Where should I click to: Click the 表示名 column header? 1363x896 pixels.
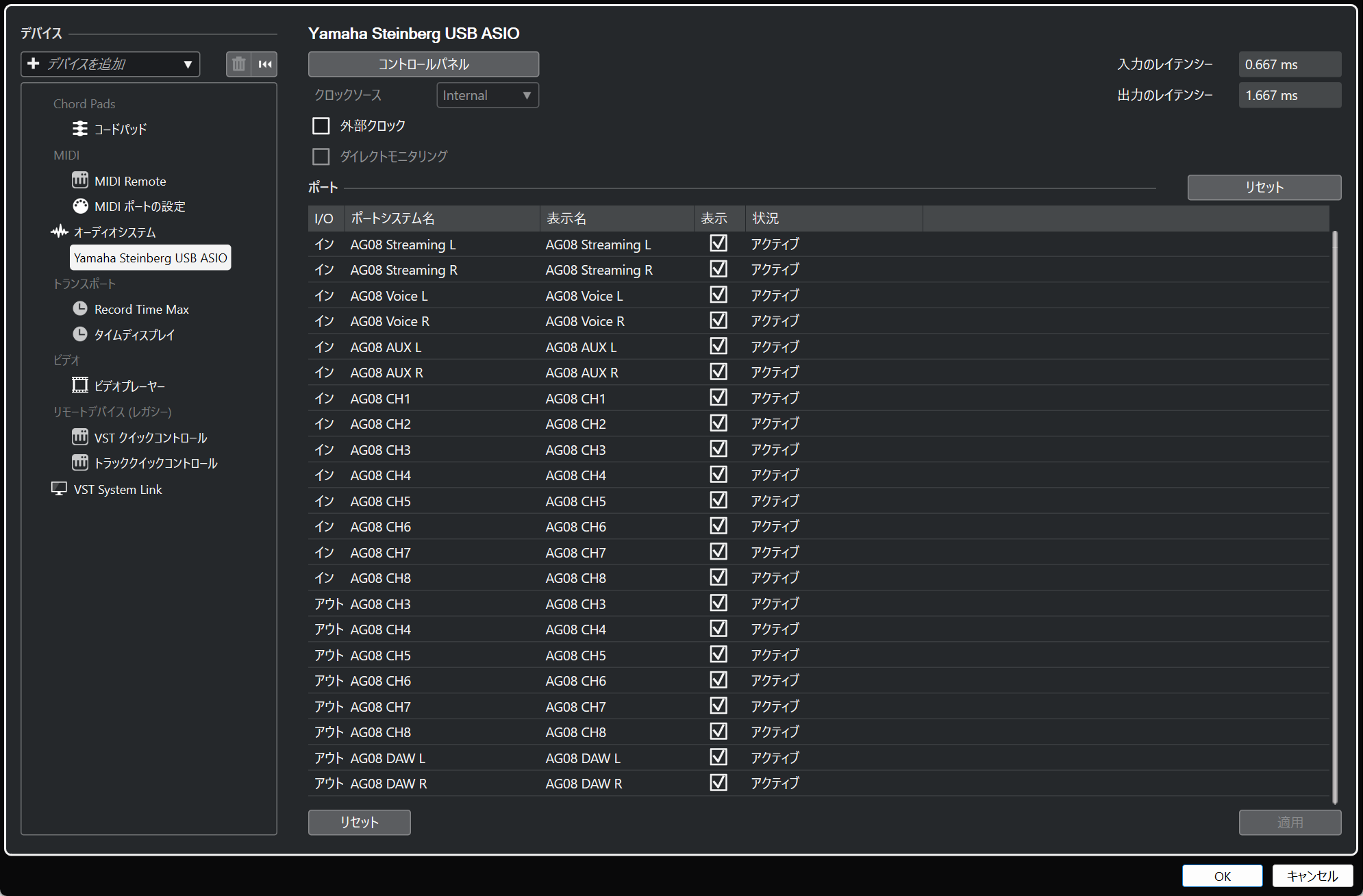click(617, 219)
